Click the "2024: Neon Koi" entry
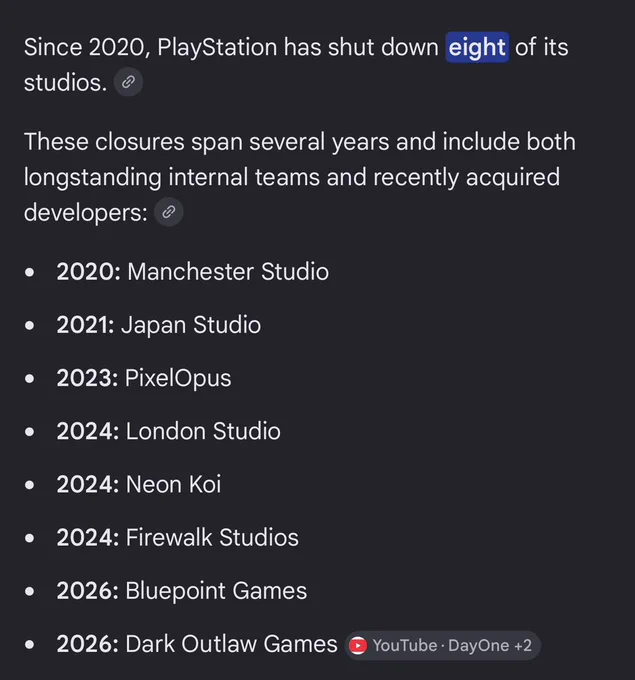635x680 pixels. pos(139,484)
